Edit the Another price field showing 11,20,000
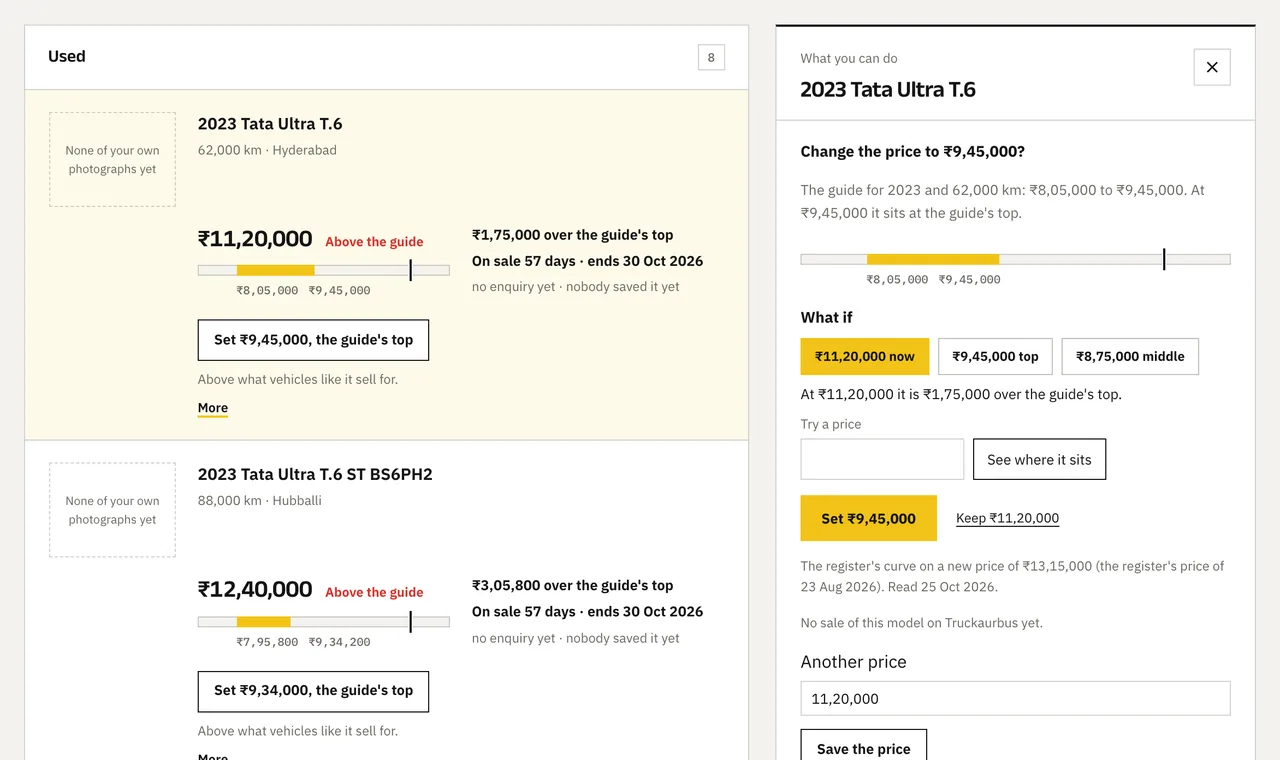The width and height of the screenshot is (1280, 760). tap(1015, 699)
